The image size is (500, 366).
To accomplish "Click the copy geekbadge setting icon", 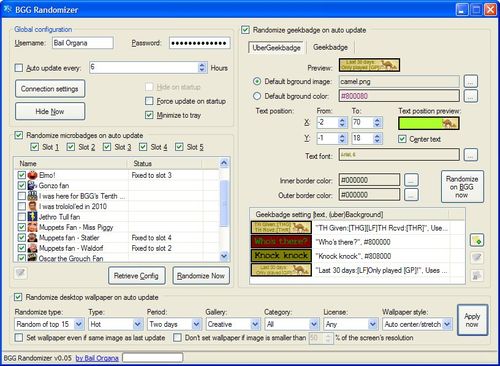I will pyautogui.click(x=477, y=275).
